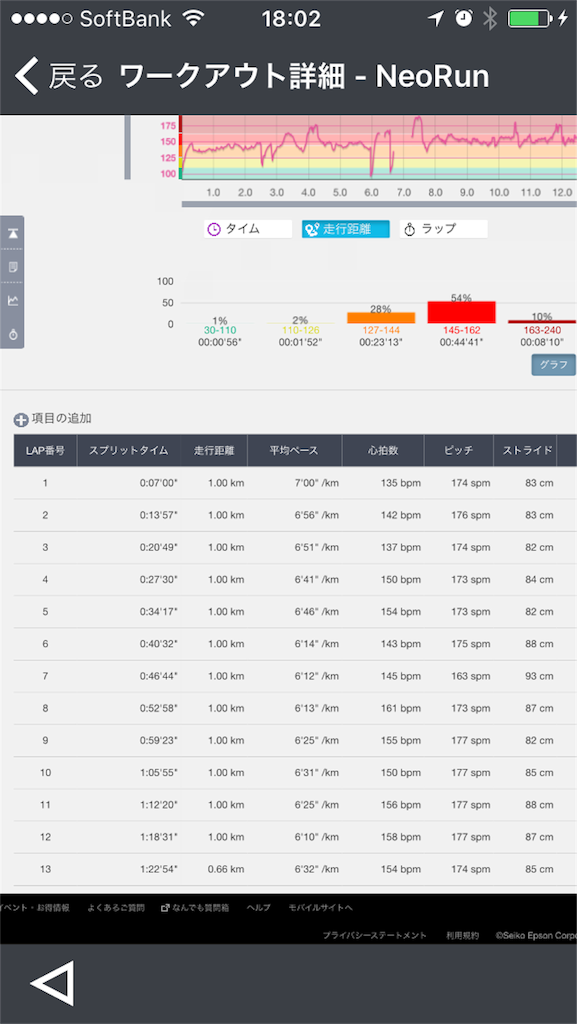
Task: Select the スプリットタイム column header
Action: point(129,451)
